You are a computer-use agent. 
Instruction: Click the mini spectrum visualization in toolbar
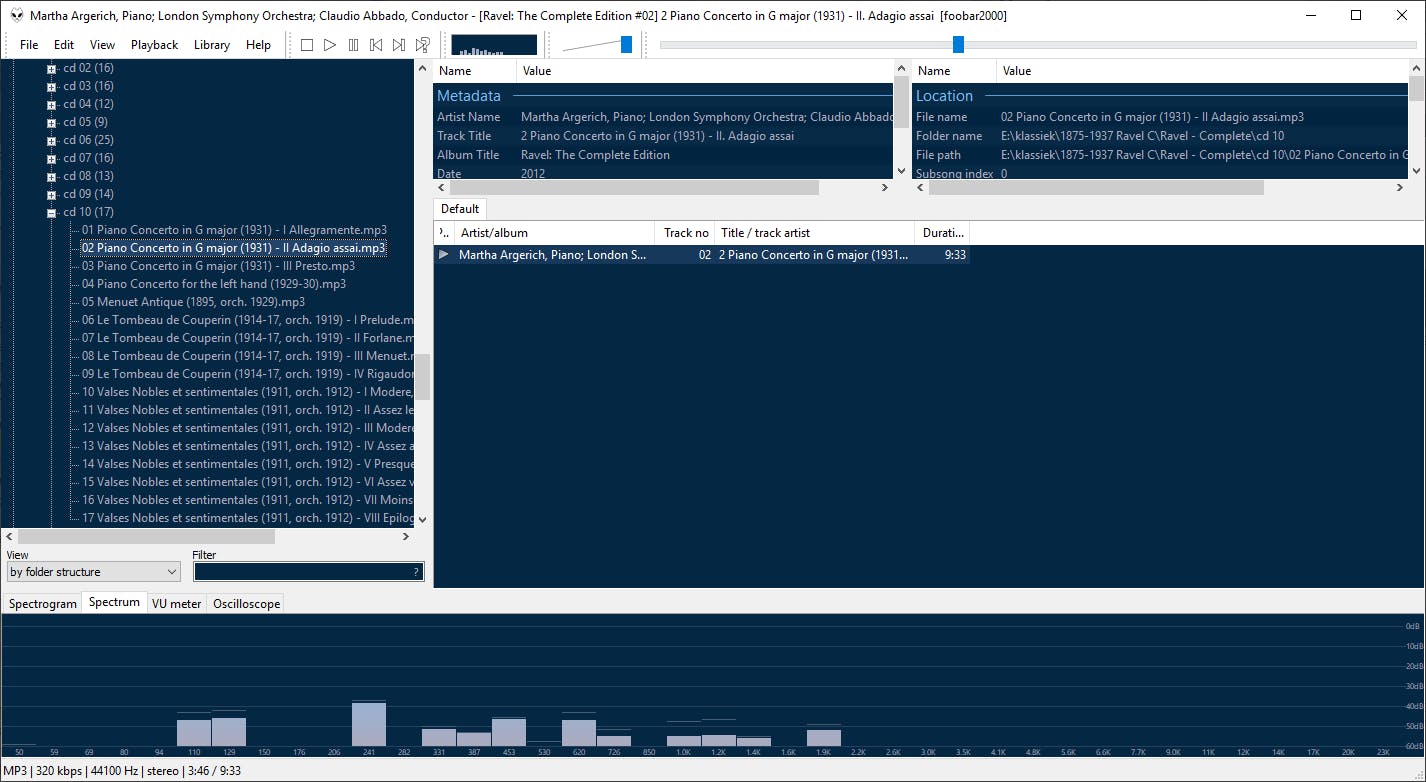[494, 45]
